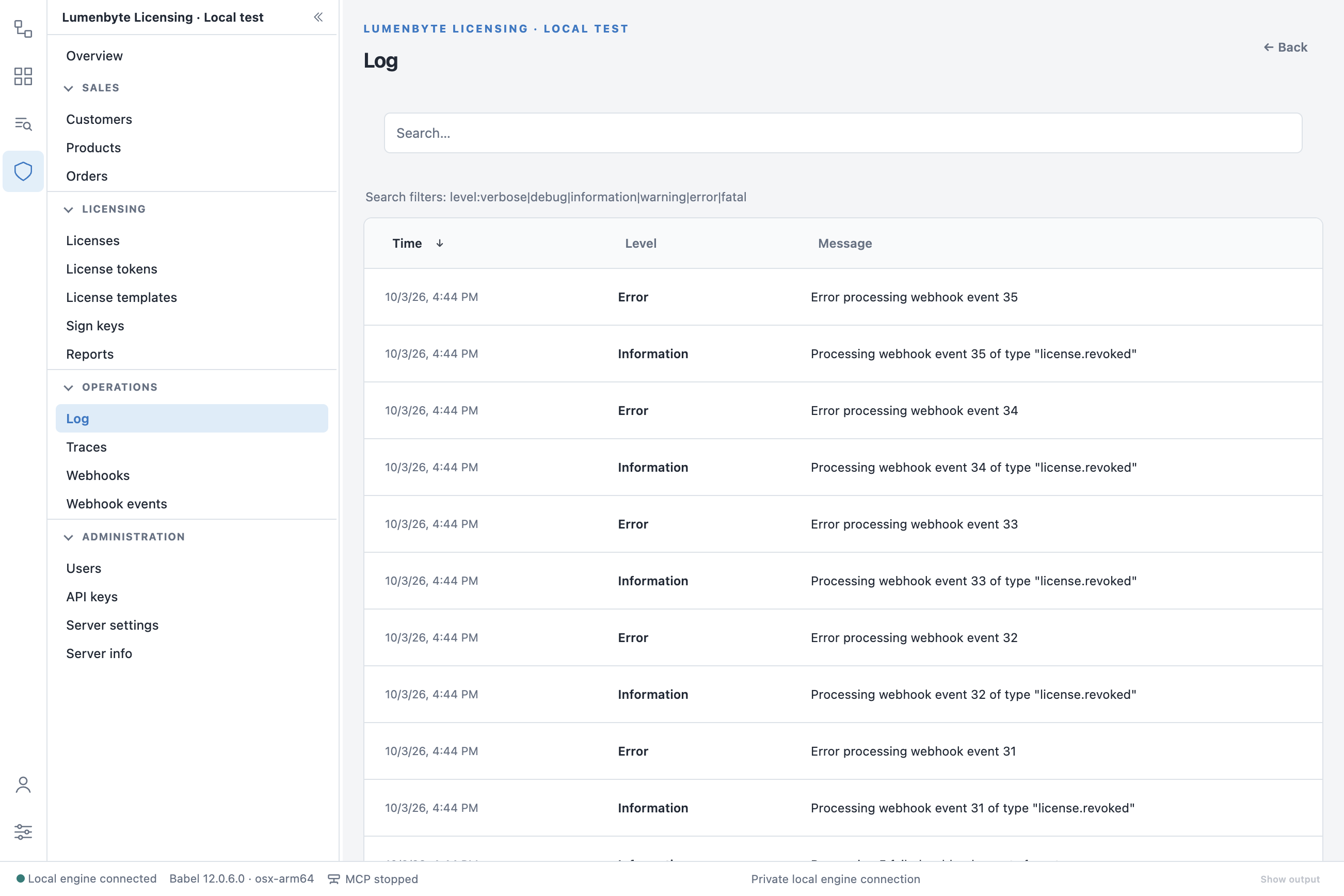Open the query search list icon
This screenshot has width=1344, height=896.
point(23,123)
